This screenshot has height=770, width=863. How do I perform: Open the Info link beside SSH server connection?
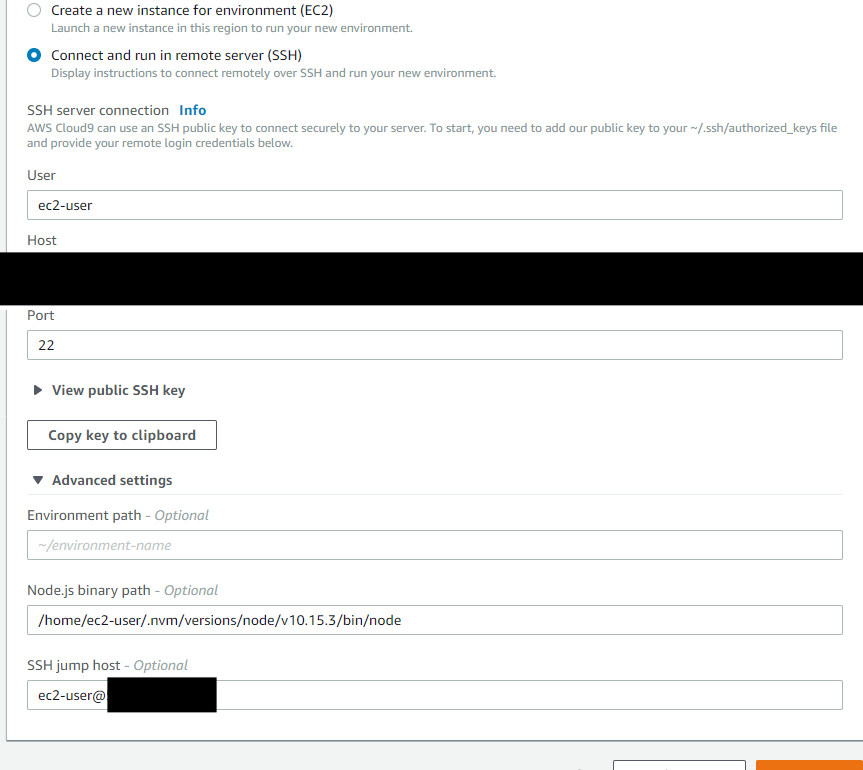(192, 110)
